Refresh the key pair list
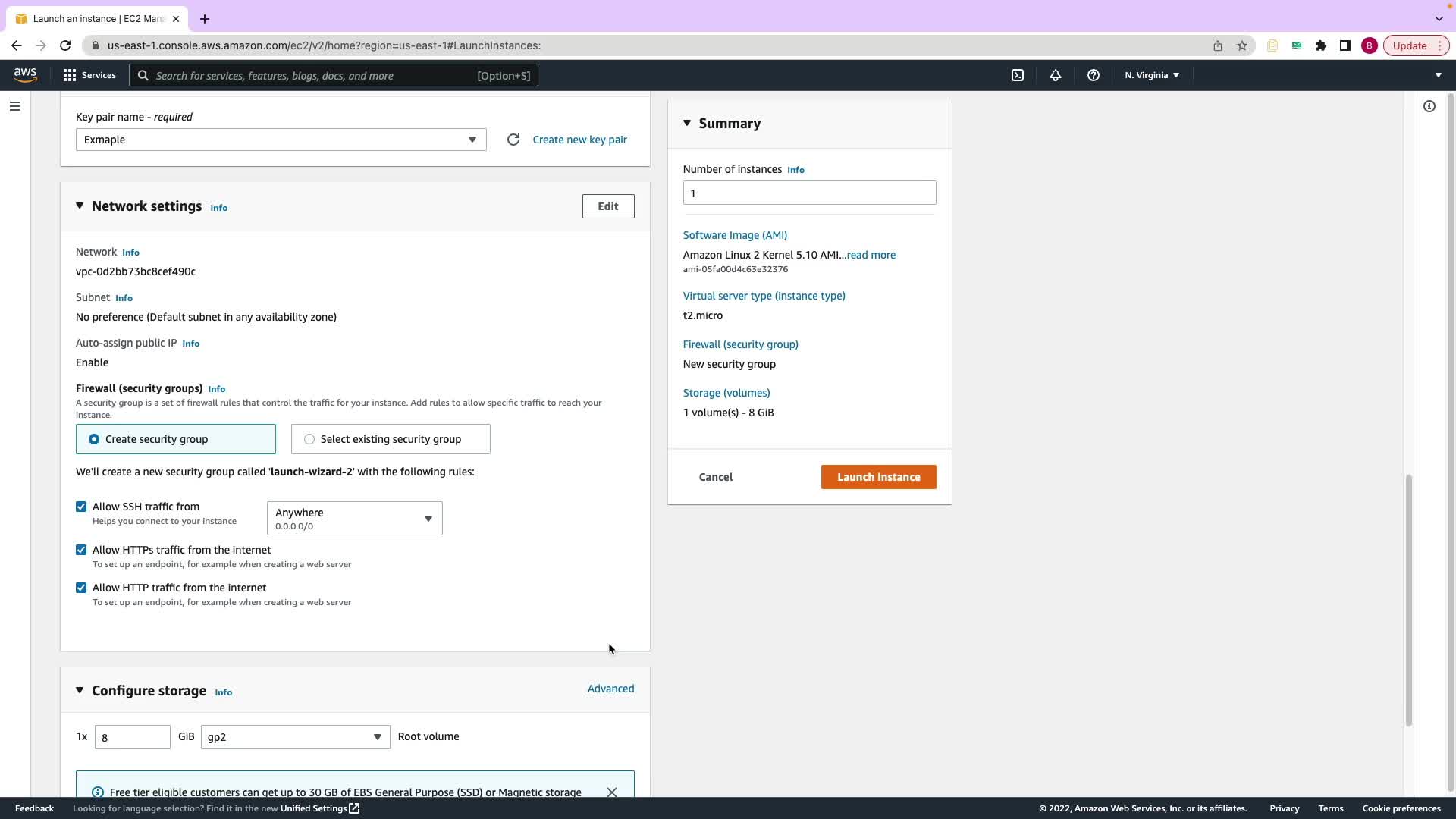The image size is (1456, 819). click(513, 140)
